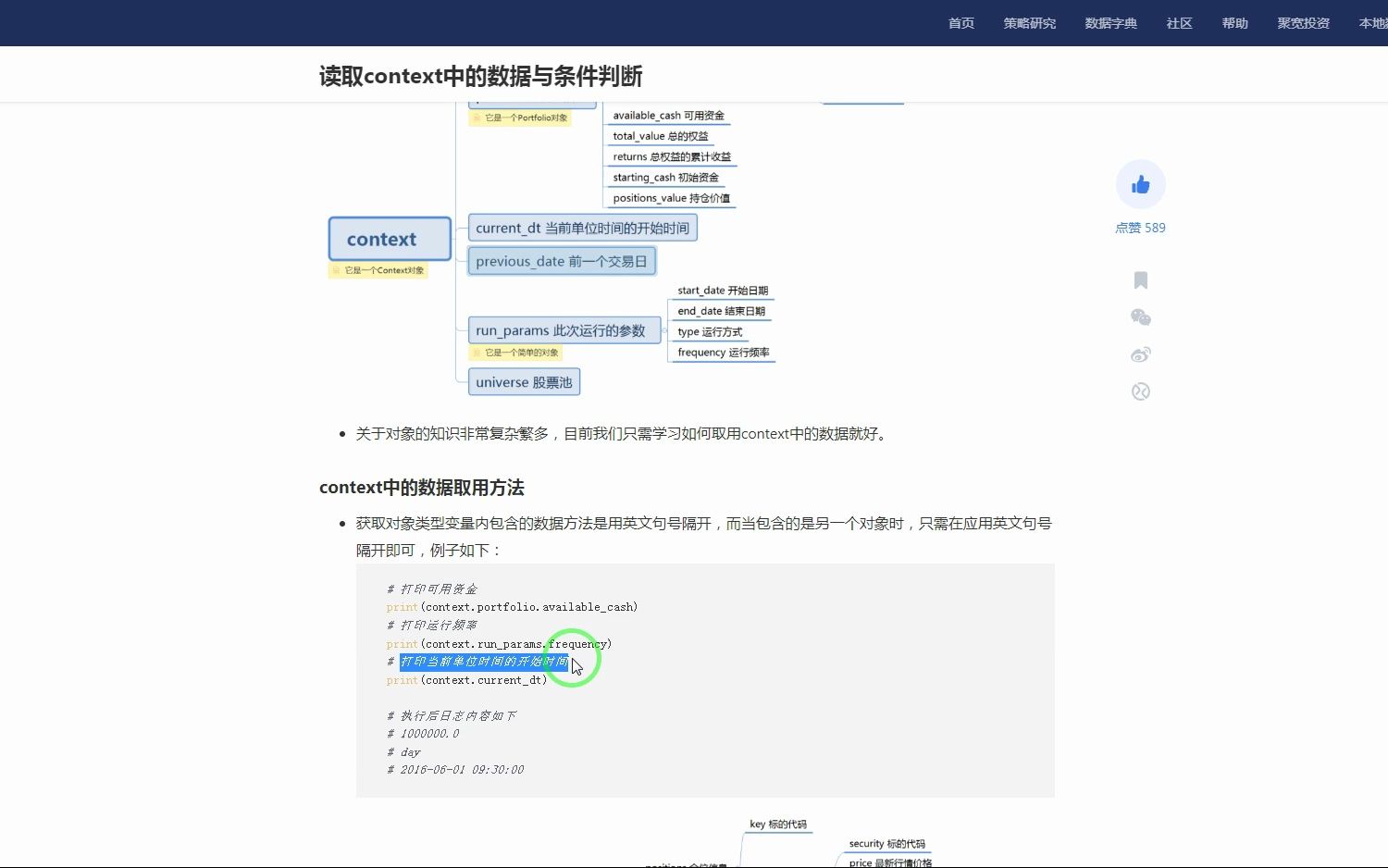Click frequency 运行频率 entry
This screenshot has width=1388, height=868.
click(723, 353)
